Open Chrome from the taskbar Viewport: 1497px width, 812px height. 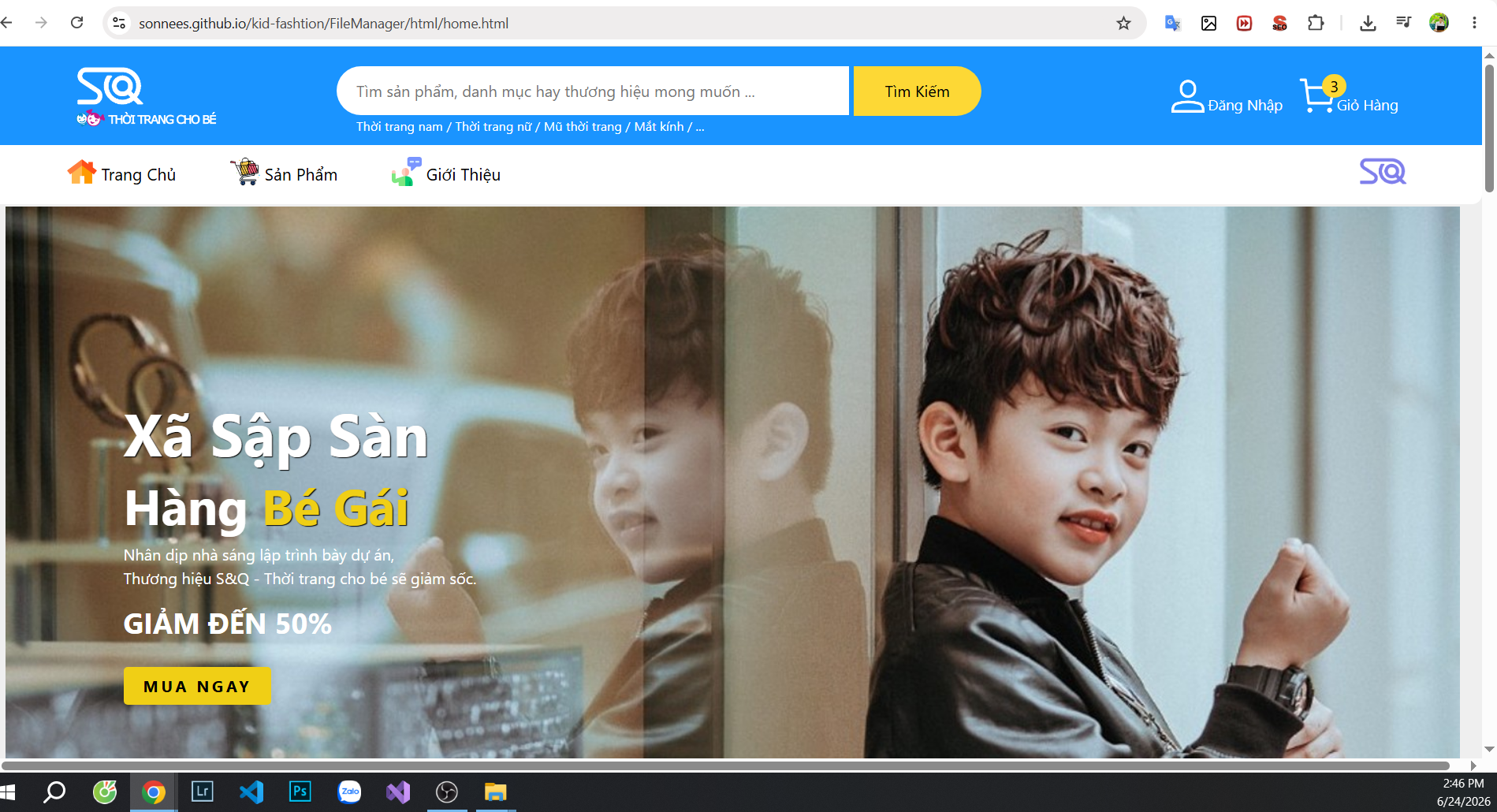pyautogui.click(x=154, y=792)
